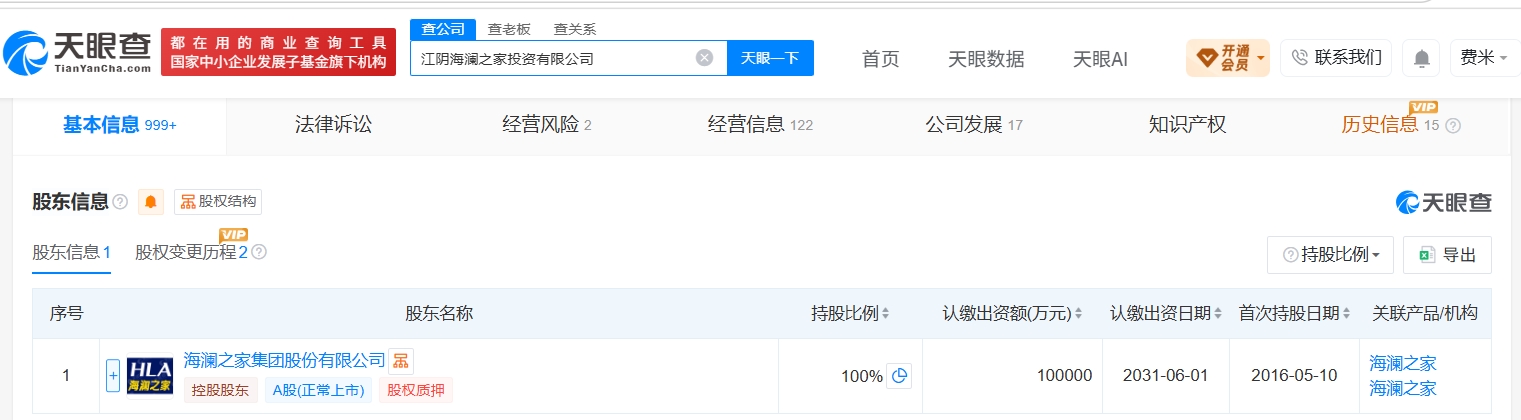
Task: Open help icon next to 股权变更历程
Action: pyautogui.click(x=259, y=252)
